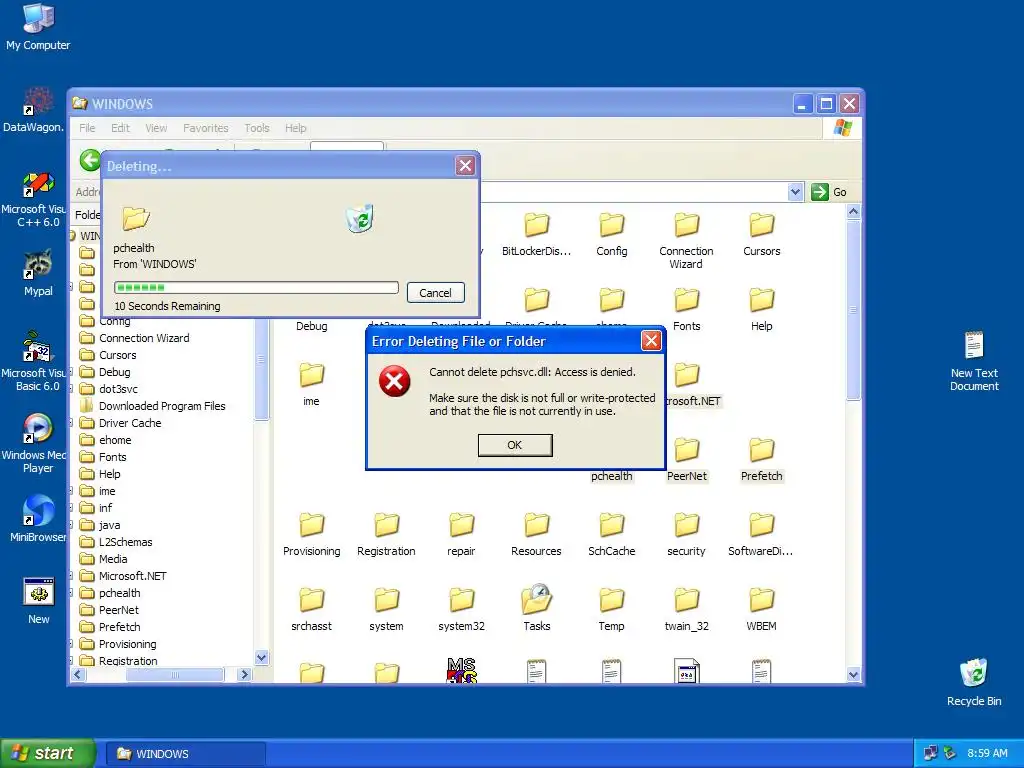Click OK in the Error Deleting dialog
This screenshot has height=768, width=1024.
pos(515,445)
